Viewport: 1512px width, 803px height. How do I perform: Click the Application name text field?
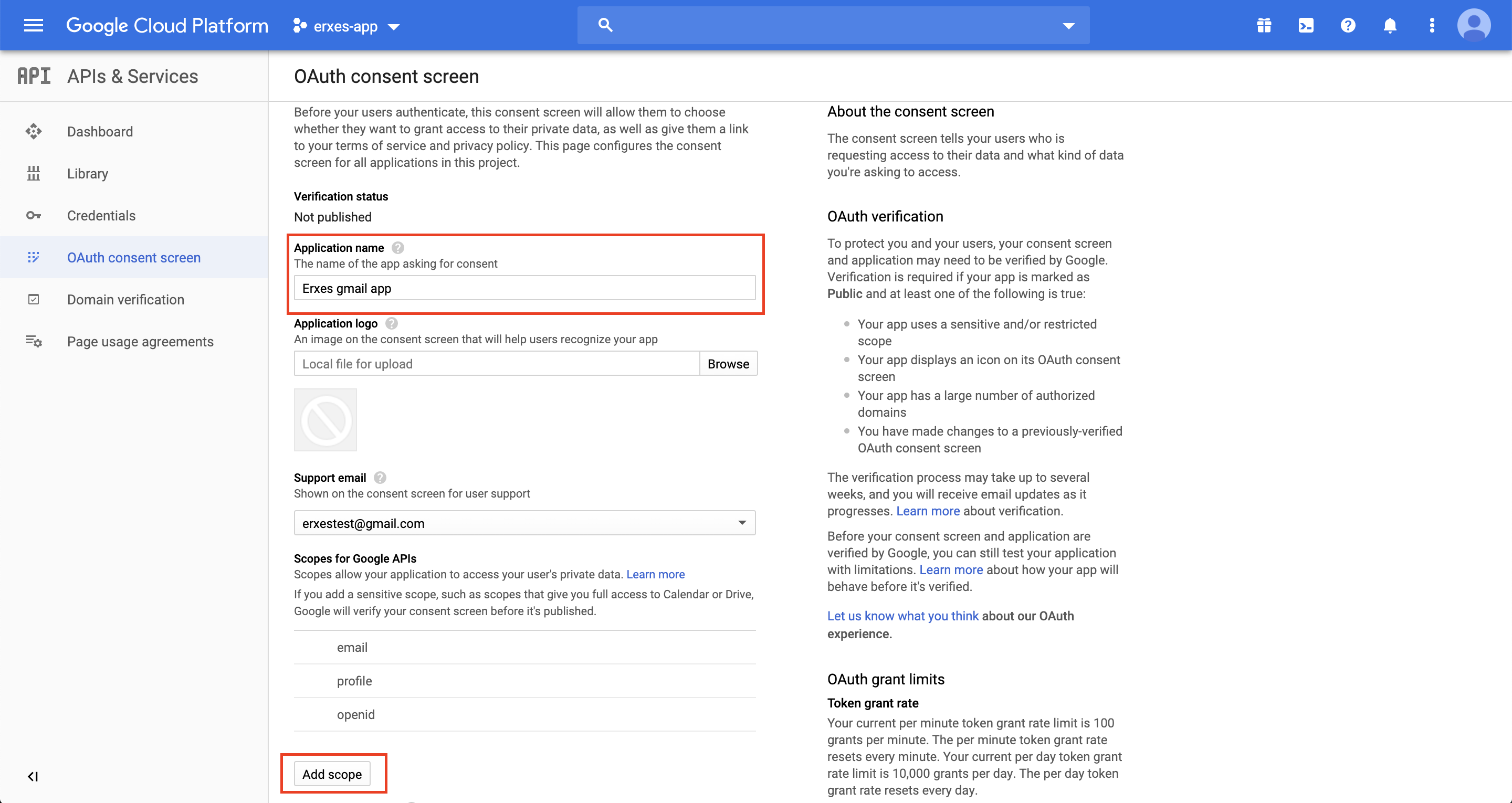click(x=524, y=288)
